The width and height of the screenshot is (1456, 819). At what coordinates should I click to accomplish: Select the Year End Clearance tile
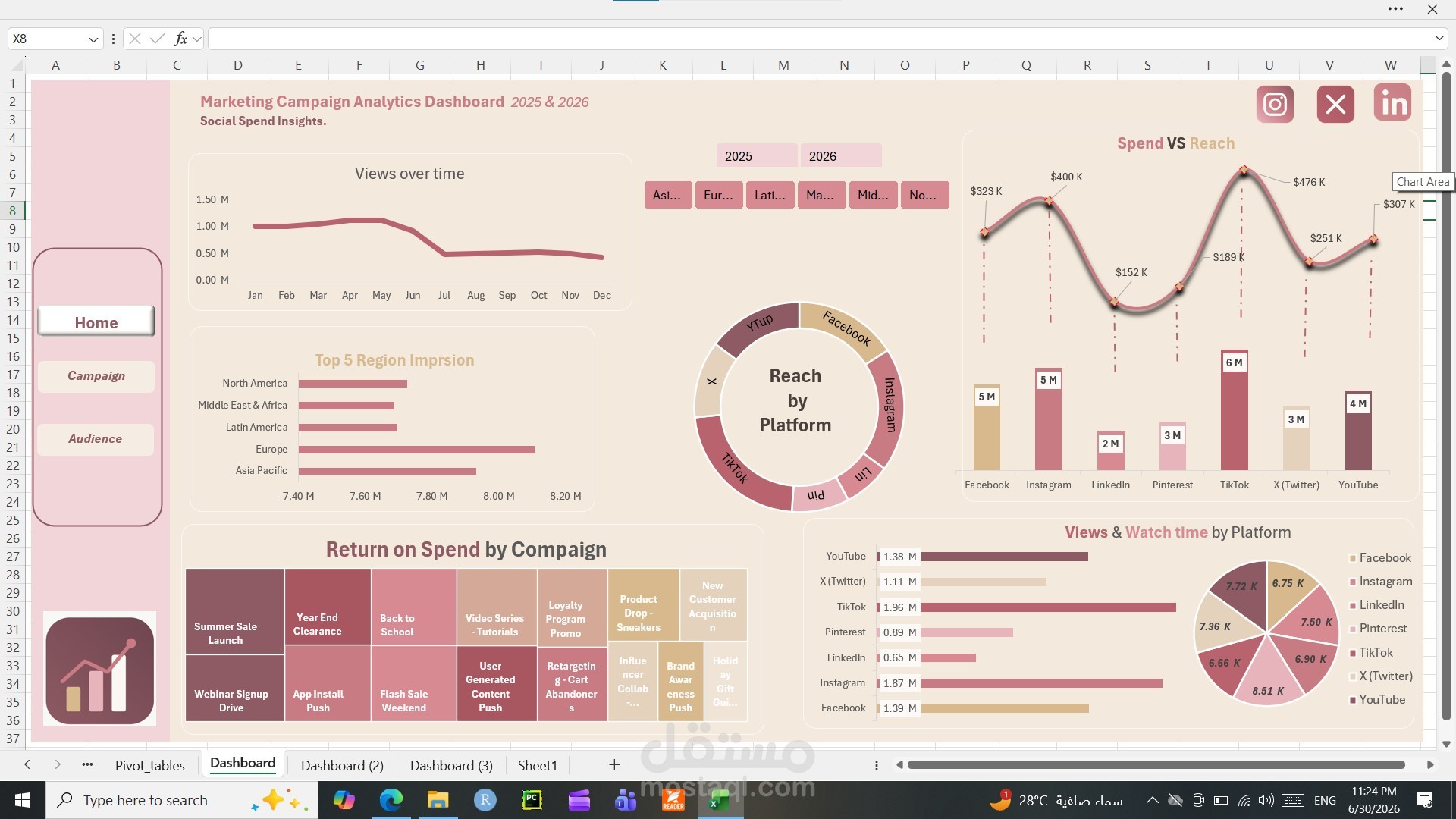[328, 607]
